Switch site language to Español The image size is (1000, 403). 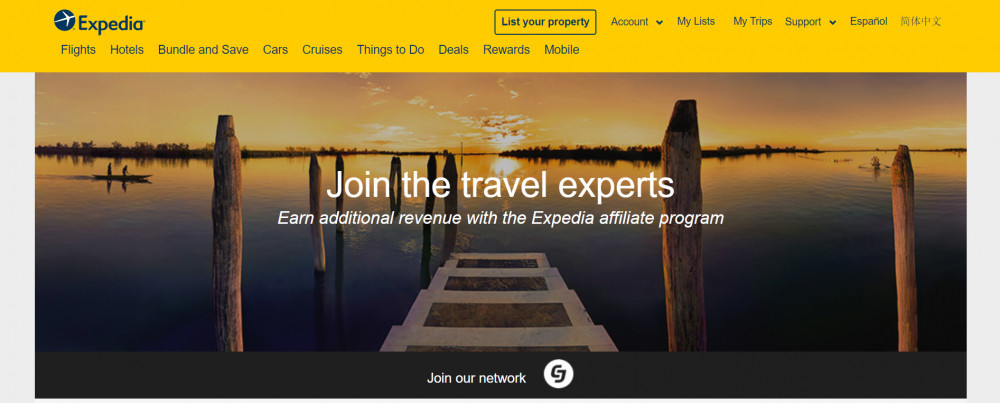869,22
